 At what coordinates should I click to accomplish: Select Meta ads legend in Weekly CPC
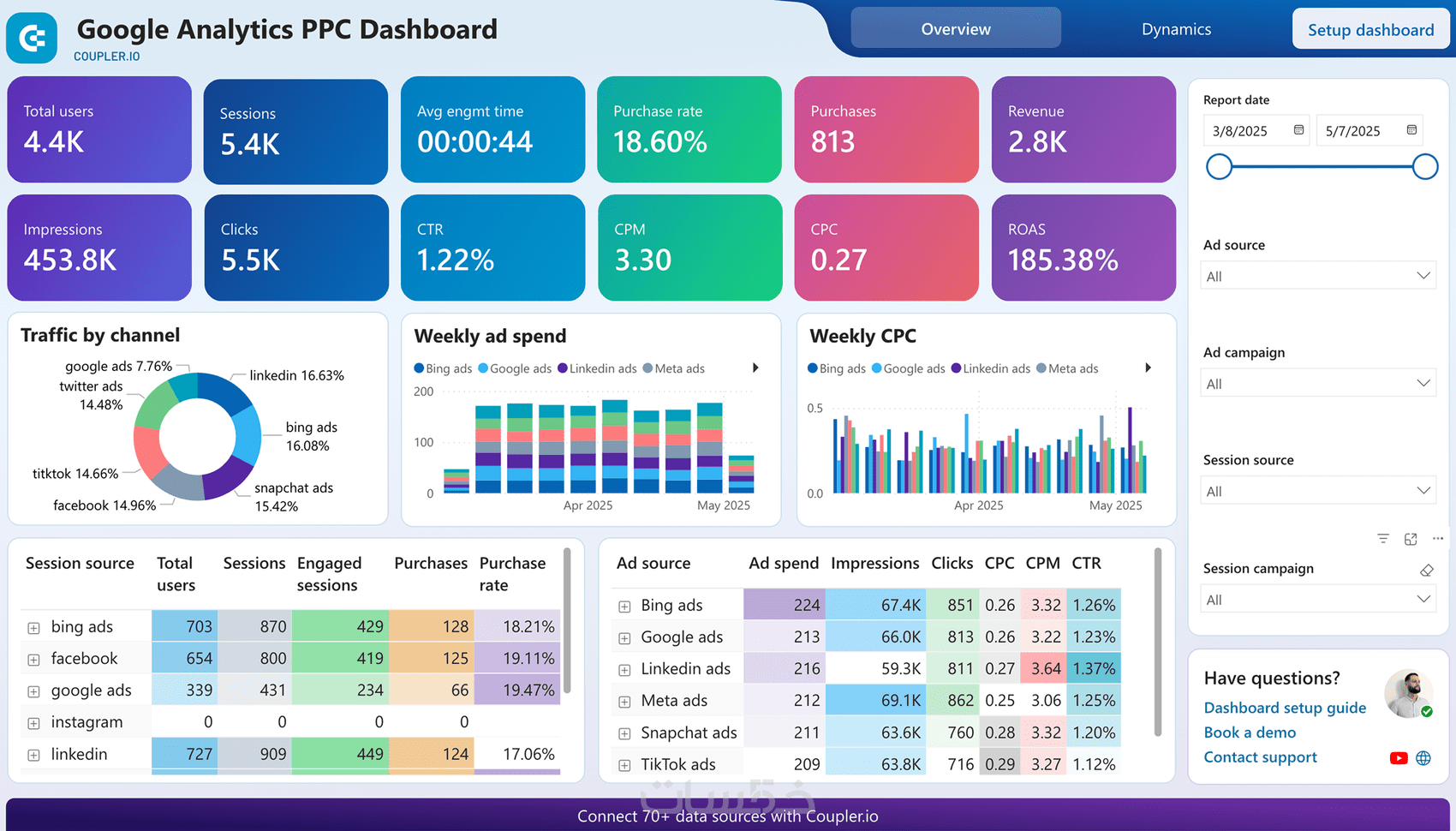tap(1067, 368)
